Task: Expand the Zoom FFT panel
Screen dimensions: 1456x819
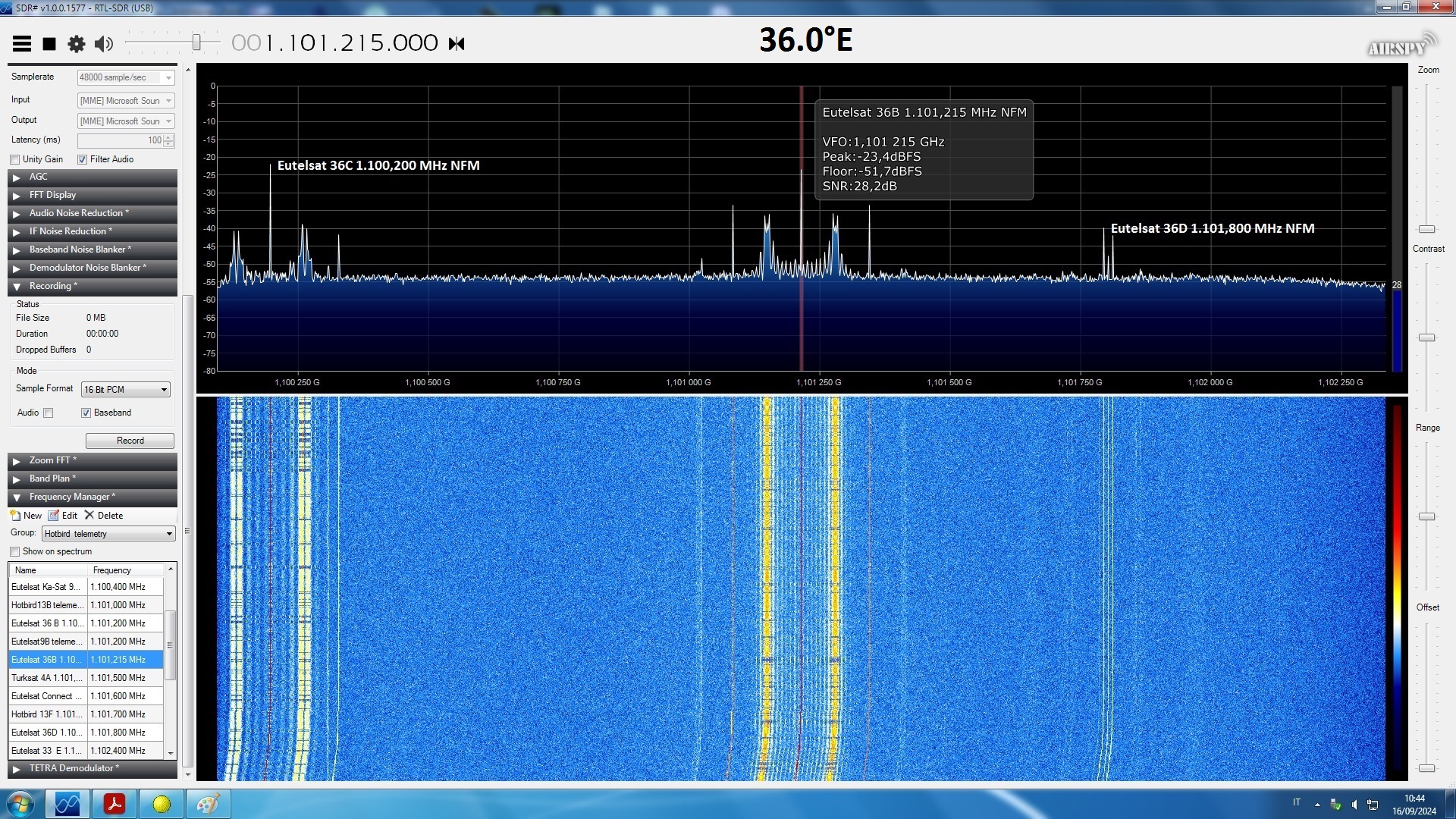Action: (x=93, y=460)
